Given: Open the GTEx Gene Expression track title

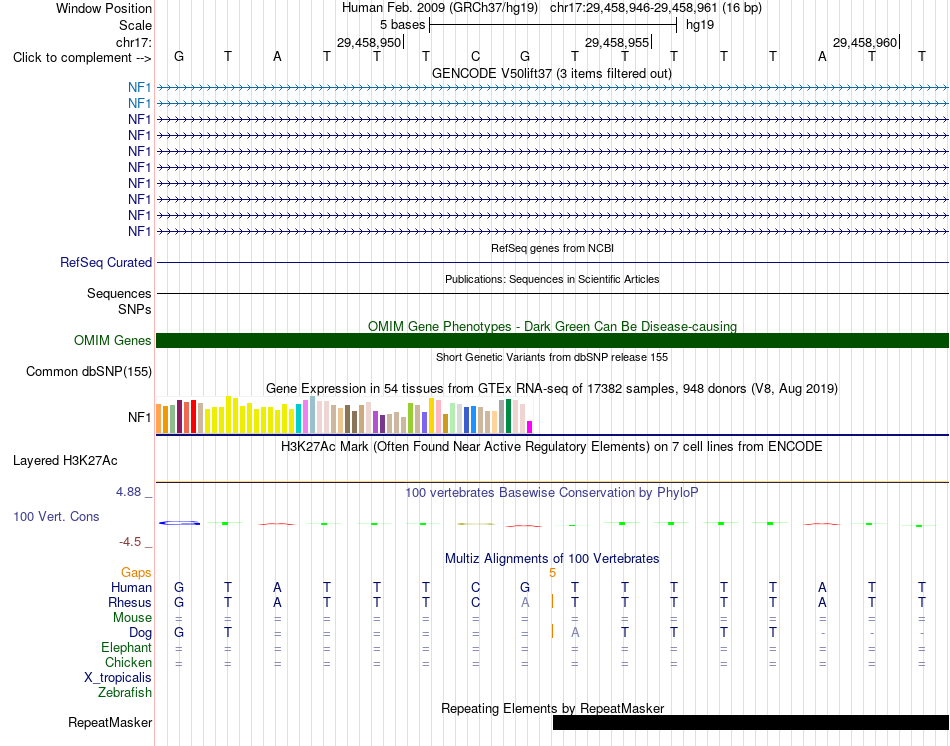Looking at the screenshot, I should [552, 388].
